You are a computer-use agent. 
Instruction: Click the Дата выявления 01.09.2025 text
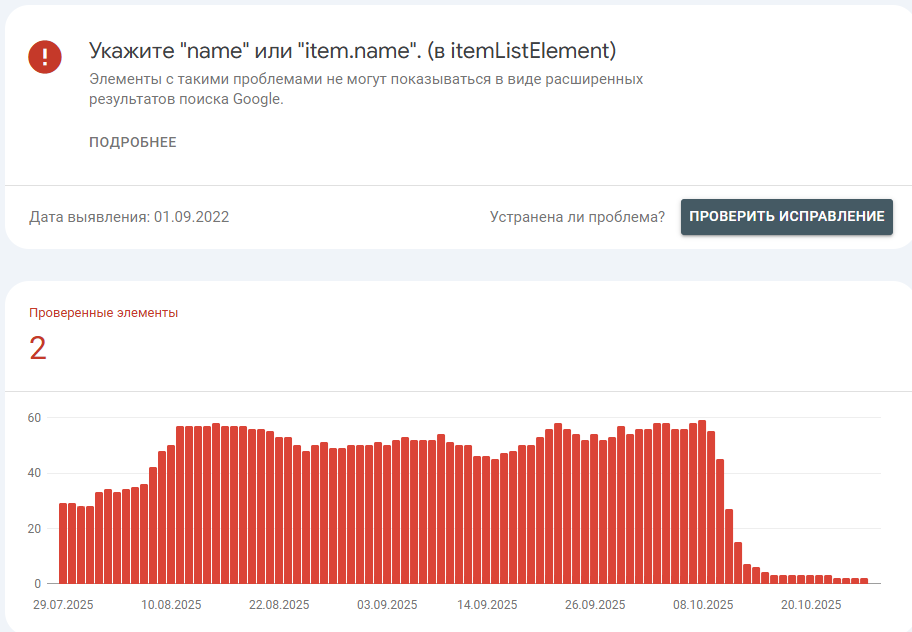(x=129, y=217)
